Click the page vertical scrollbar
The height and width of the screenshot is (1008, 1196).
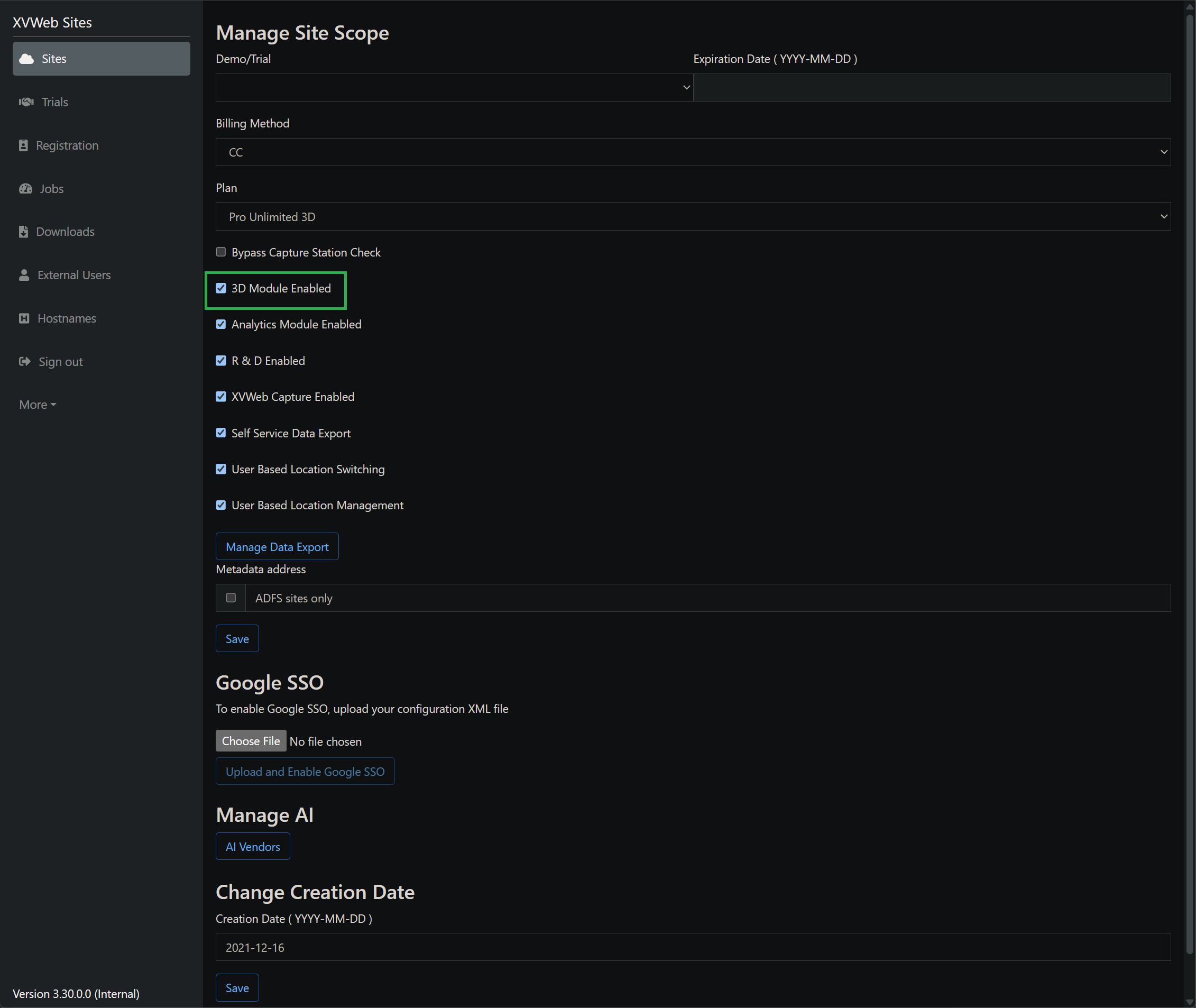click(x=1190, y=485)
